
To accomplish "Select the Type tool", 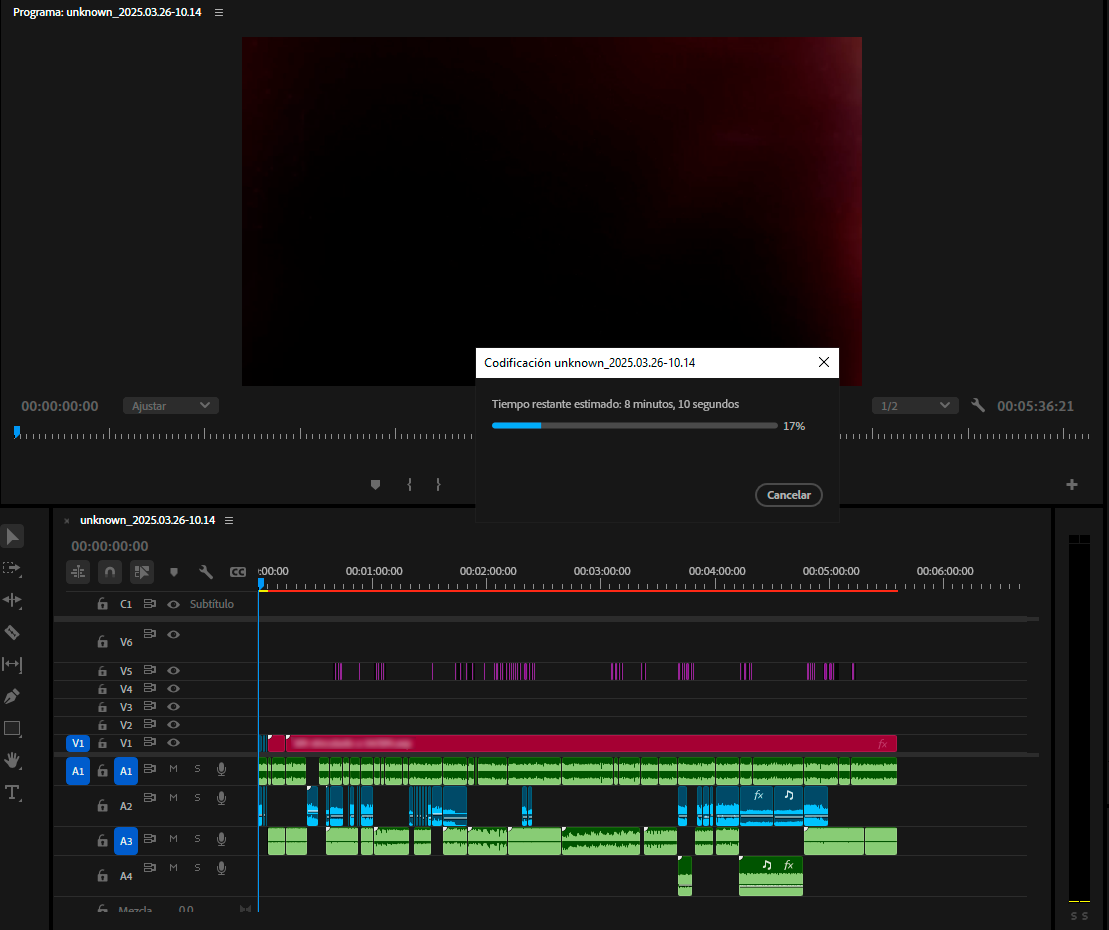I will click(12, 792).
